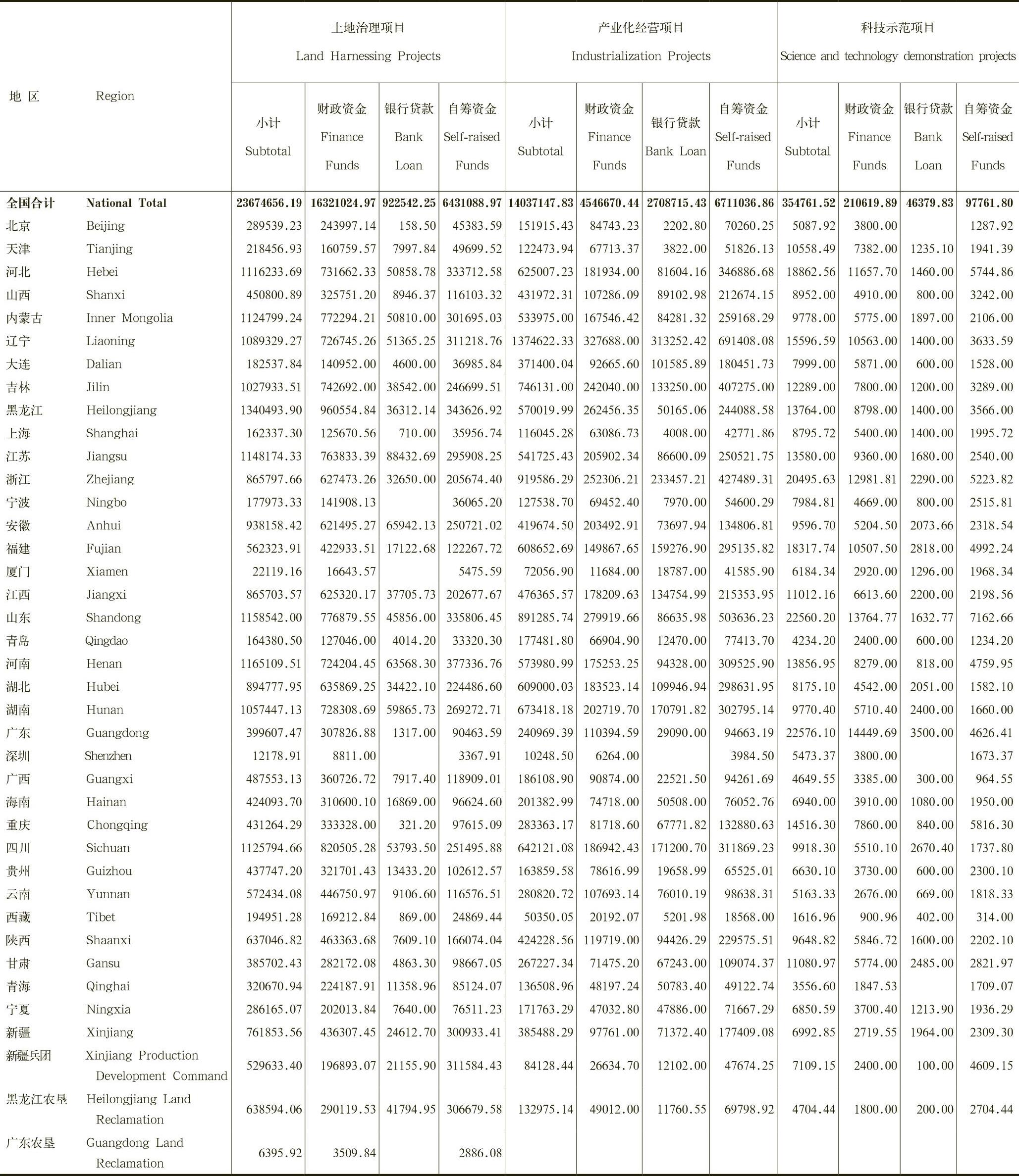
Task: Select Heilongjiang Land Reclamation value 2704.44
Action: coord(991,1110)
